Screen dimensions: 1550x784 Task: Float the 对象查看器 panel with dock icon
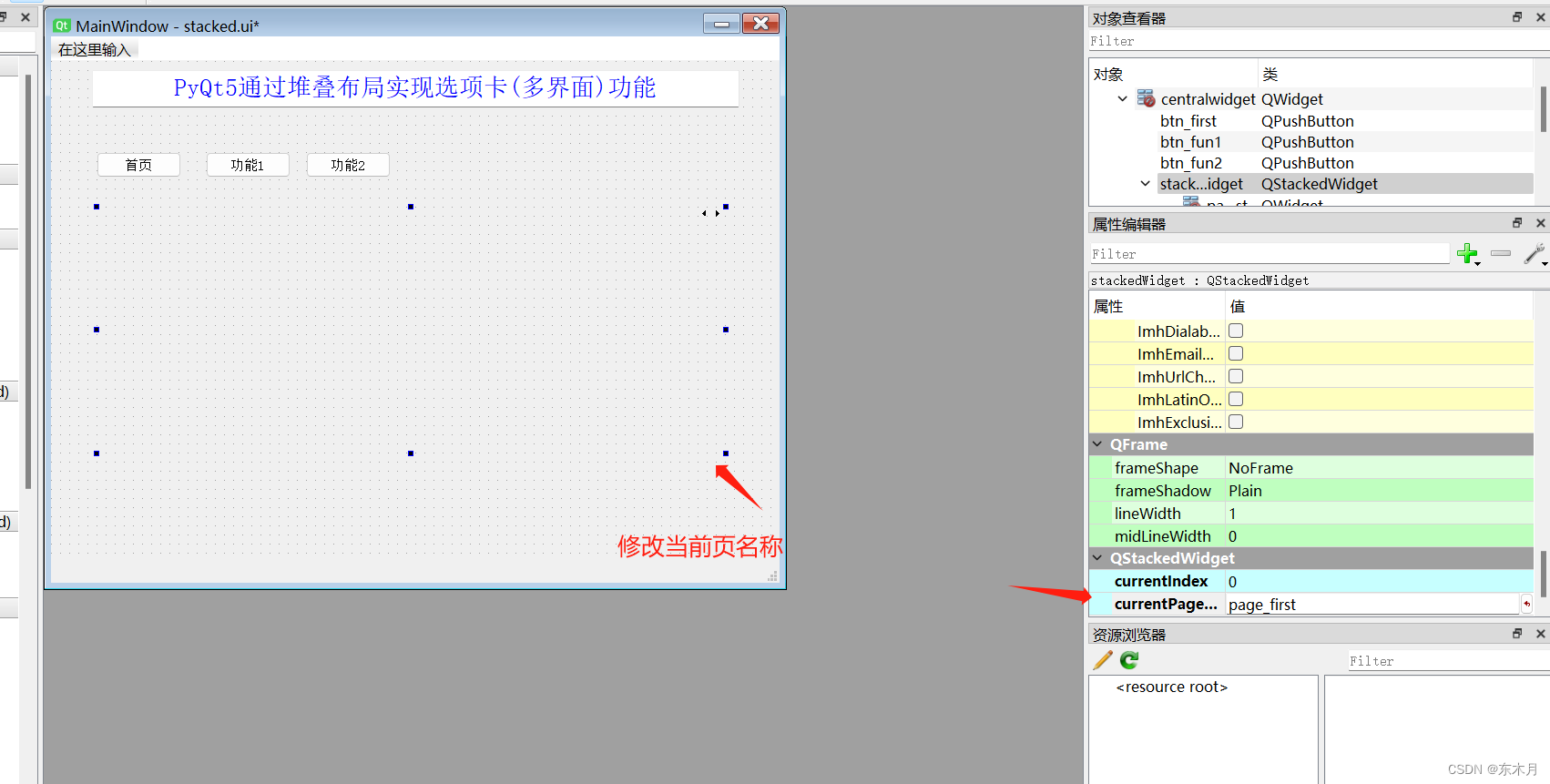1517,17
